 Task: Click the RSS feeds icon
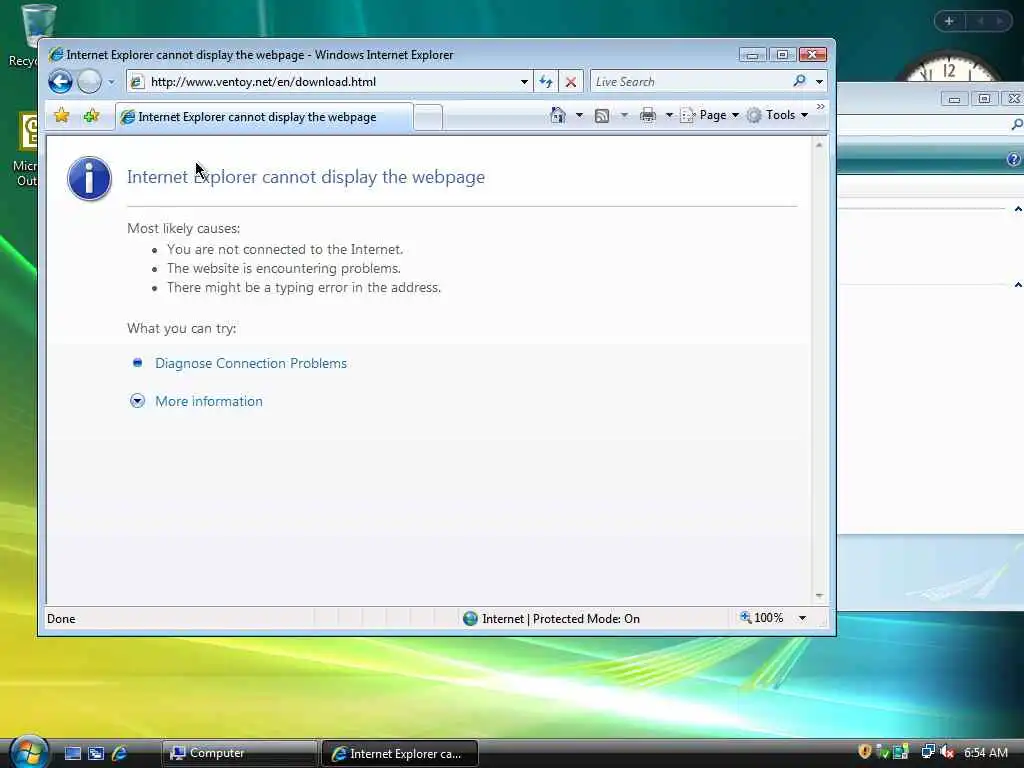coord(601,116)
